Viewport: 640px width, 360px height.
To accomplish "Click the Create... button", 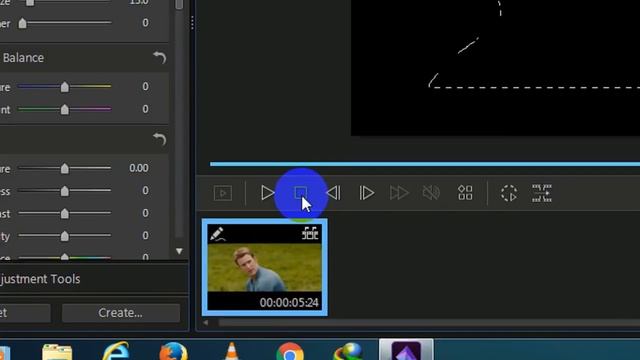I will pyautogui.click(x=121, y=313).
